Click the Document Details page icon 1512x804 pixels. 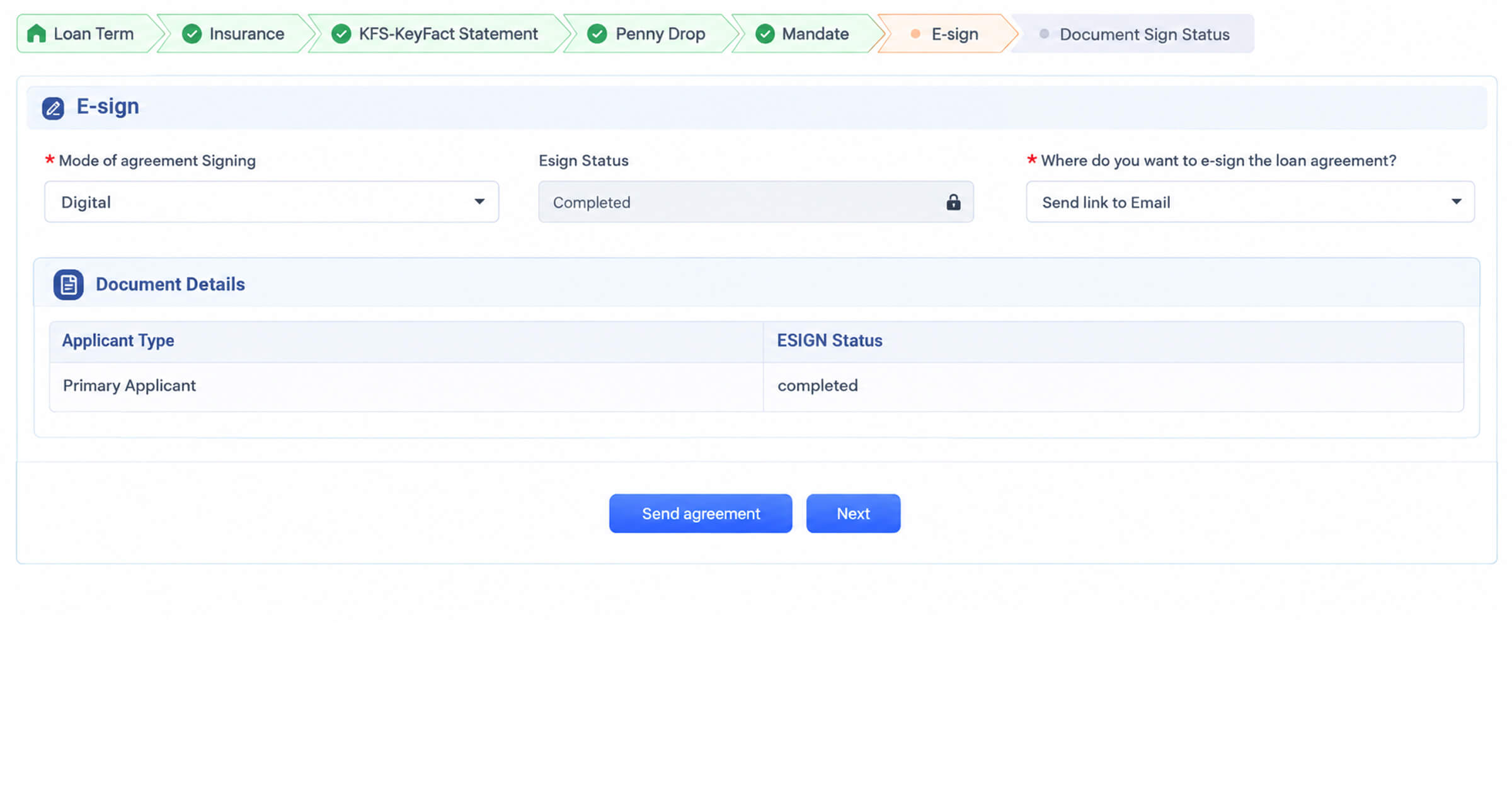(x=69, y=285)
